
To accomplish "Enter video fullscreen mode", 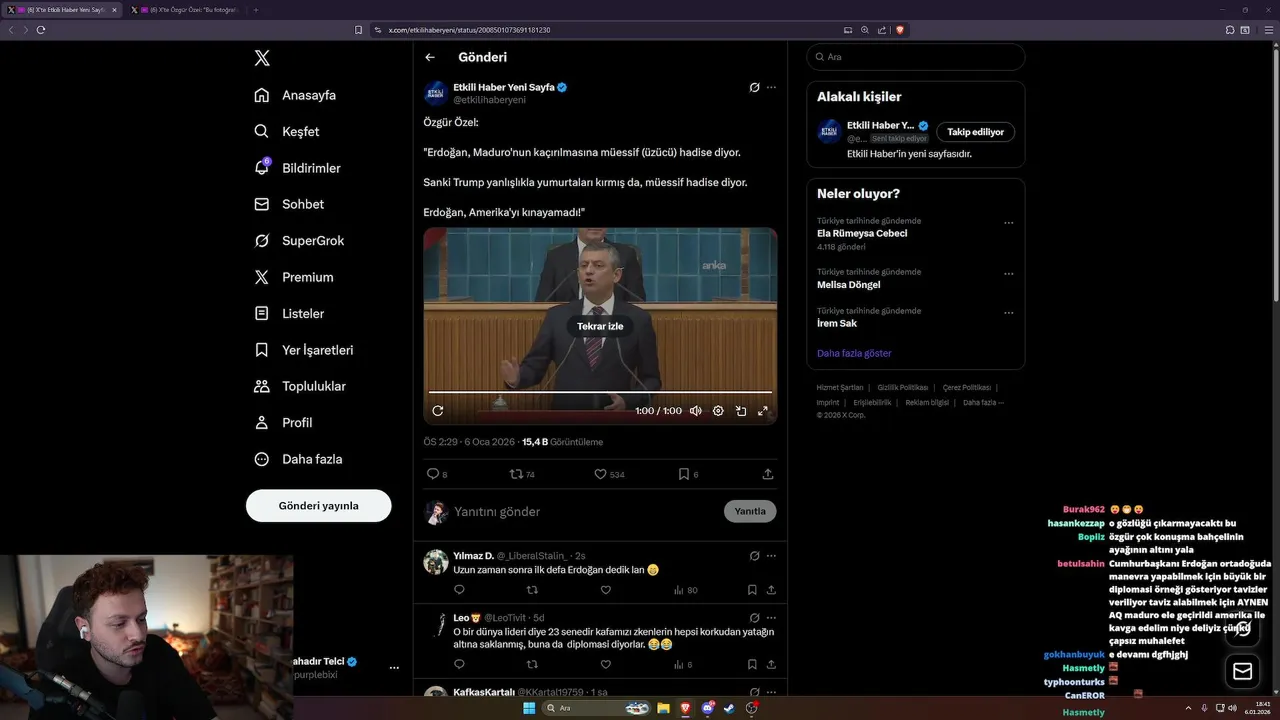I will coord(763,411).
